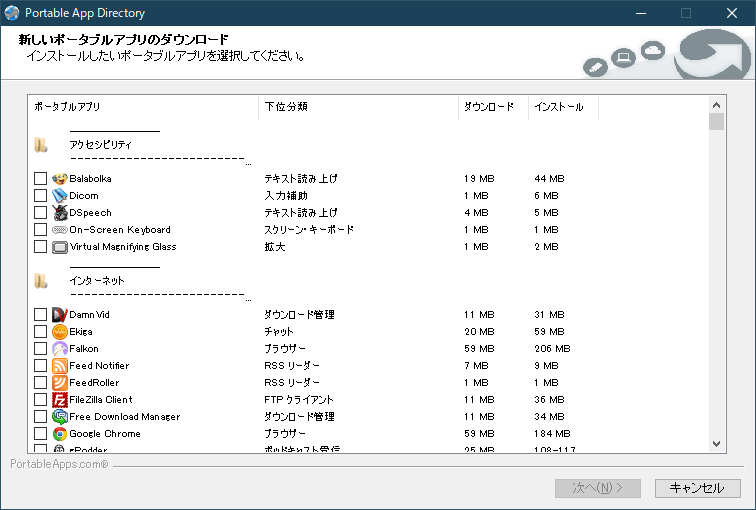Click Dicom's 入力補助 subcategory
756x510 pixels.
(286, 196)
